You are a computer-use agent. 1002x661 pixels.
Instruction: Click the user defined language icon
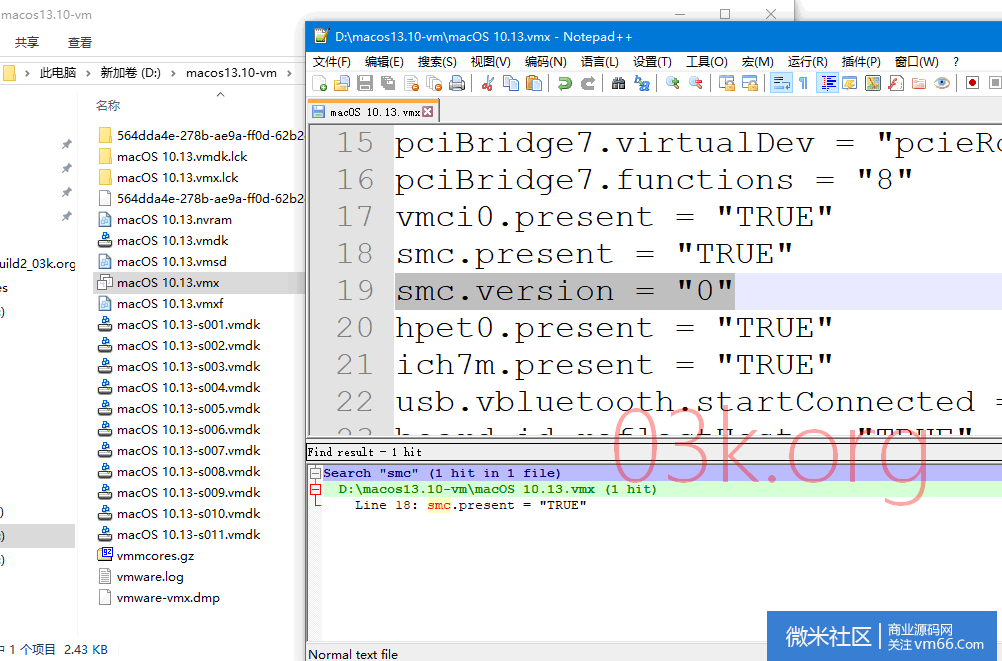pyautogui.click(x=849, y=83)
